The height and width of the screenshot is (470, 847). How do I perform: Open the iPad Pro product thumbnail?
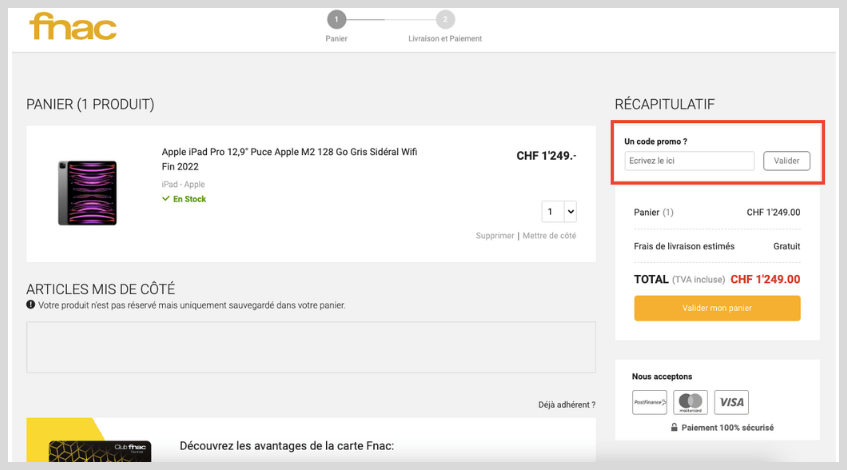[x=88, y=193]
